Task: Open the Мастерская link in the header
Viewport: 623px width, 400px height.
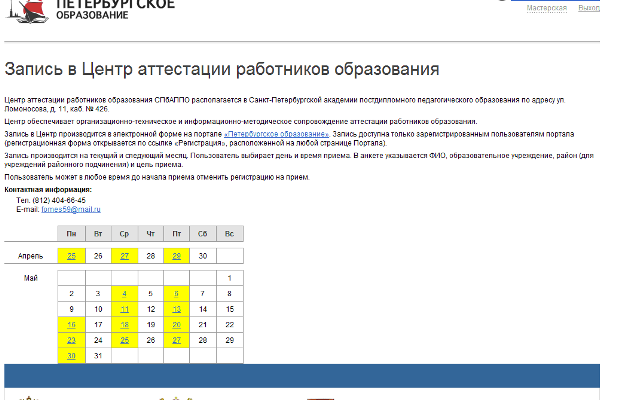Action: [x=546, y=8]
